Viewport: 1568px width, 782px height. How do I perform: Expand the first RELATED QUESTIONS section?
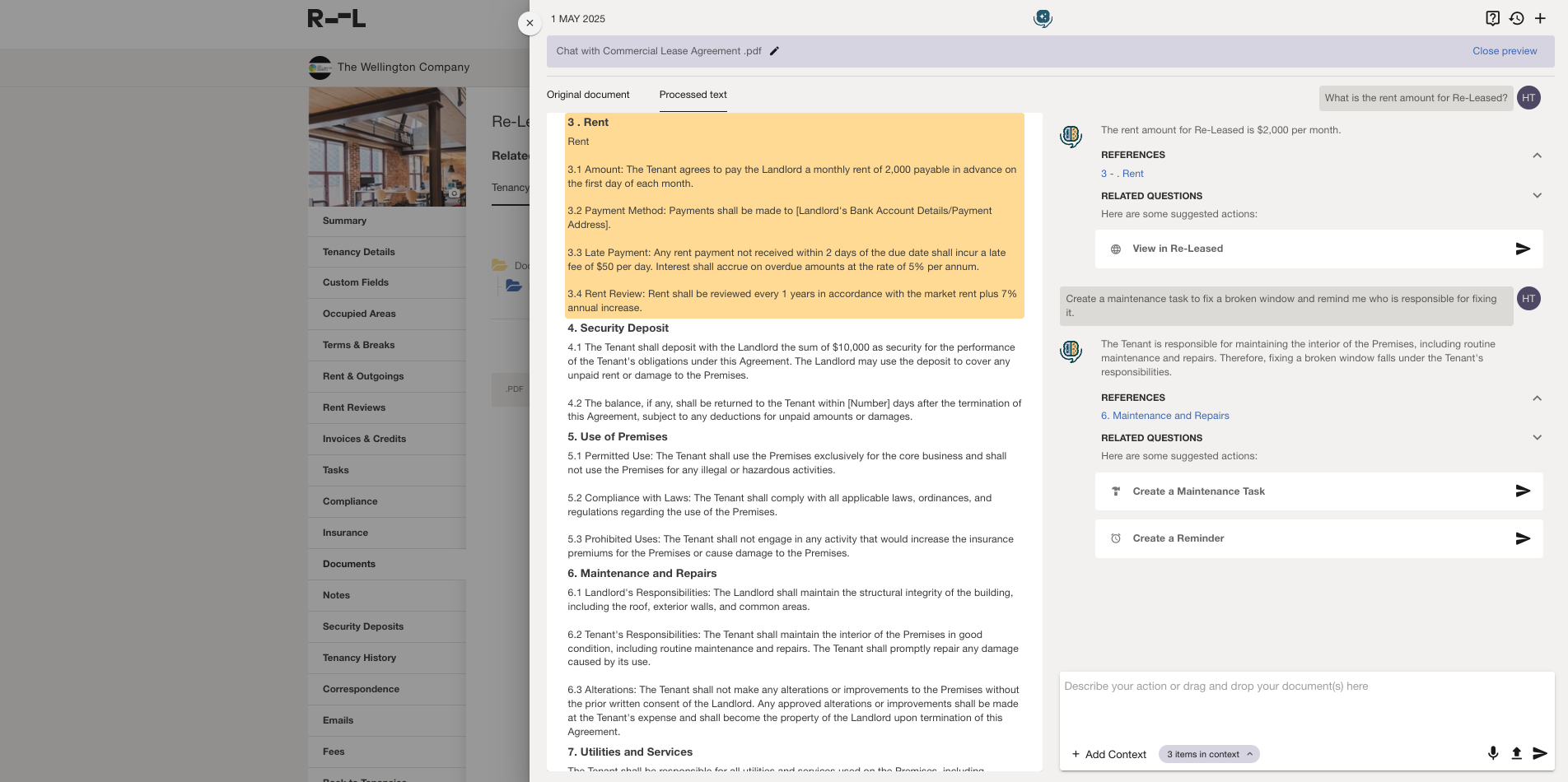tap(1537, 196)
